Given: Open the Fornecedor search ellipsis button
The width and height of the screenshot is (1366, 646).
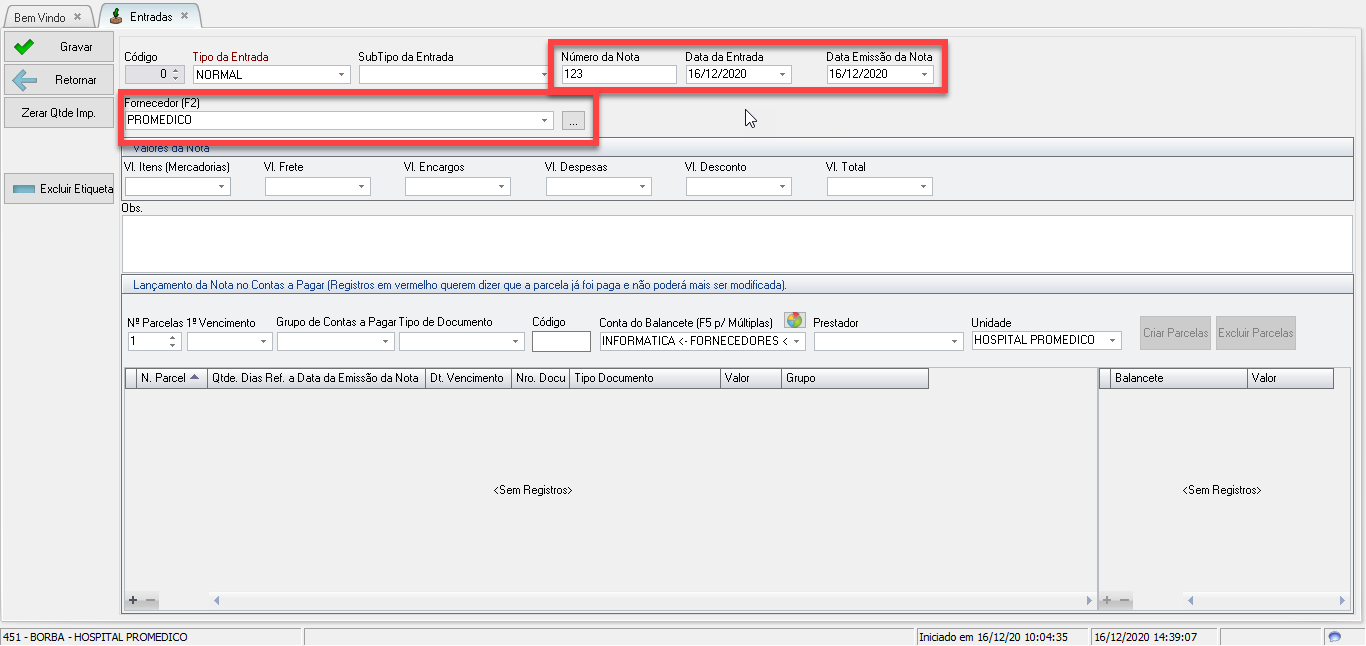Looking at the screenshot, I should [x=573, y=121].
